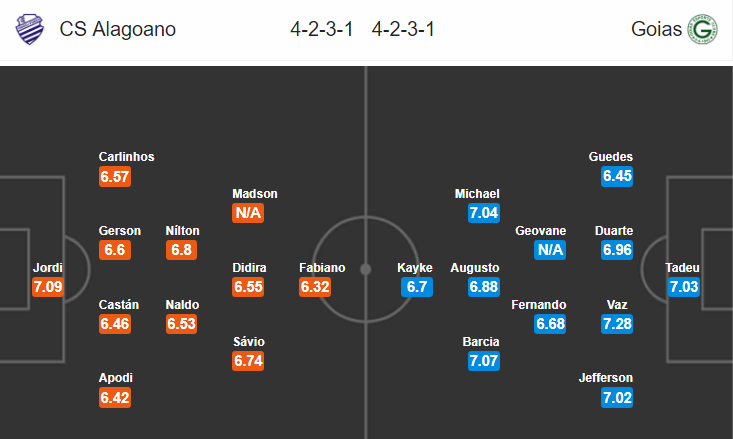
Task: Select Apodi's 6.42 rating badge
Action: coord(115,397)
